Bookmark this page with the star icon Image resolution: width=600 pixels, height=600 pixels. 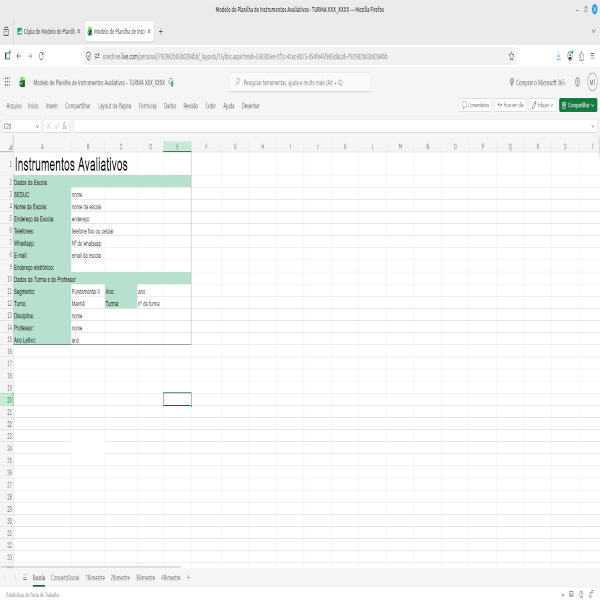click(511, 57)
